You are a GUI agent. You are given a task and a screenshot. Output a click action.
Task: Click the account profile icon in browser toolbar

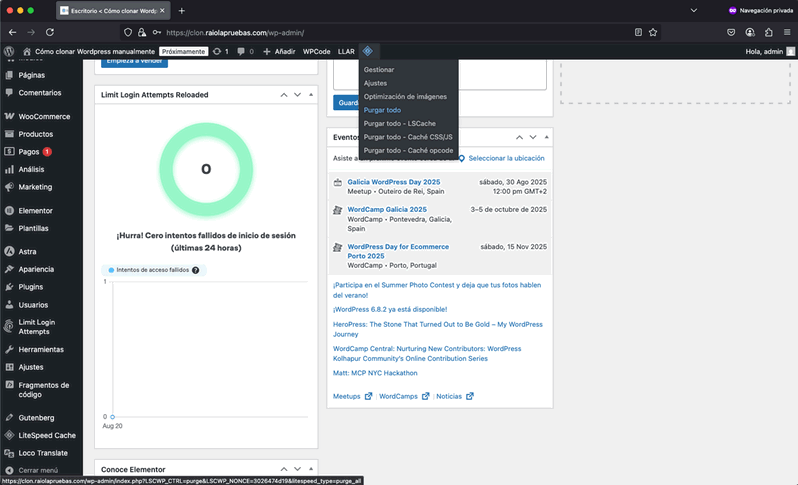pos(750,32)
